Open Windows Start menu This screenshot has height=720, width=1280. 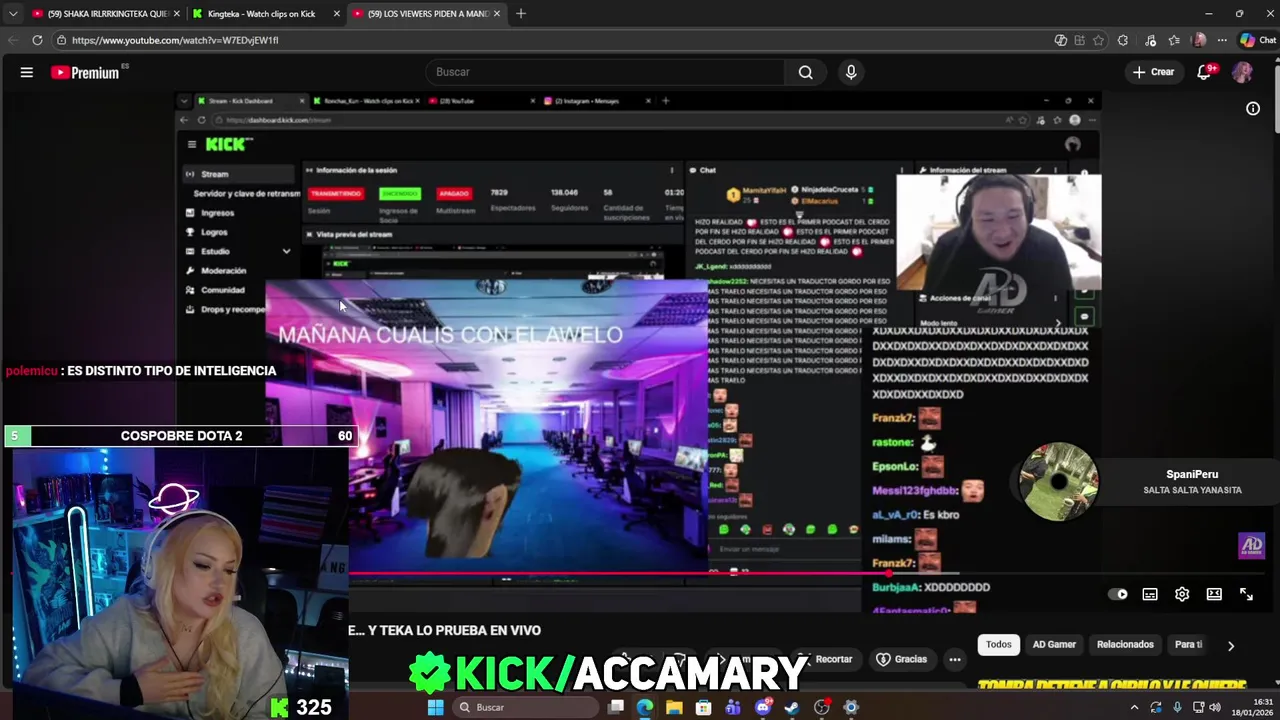(435, 707)
